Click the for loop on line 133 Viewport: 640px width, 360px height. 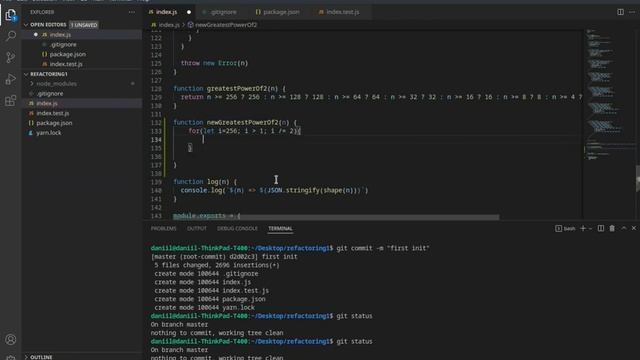point(244,131)
